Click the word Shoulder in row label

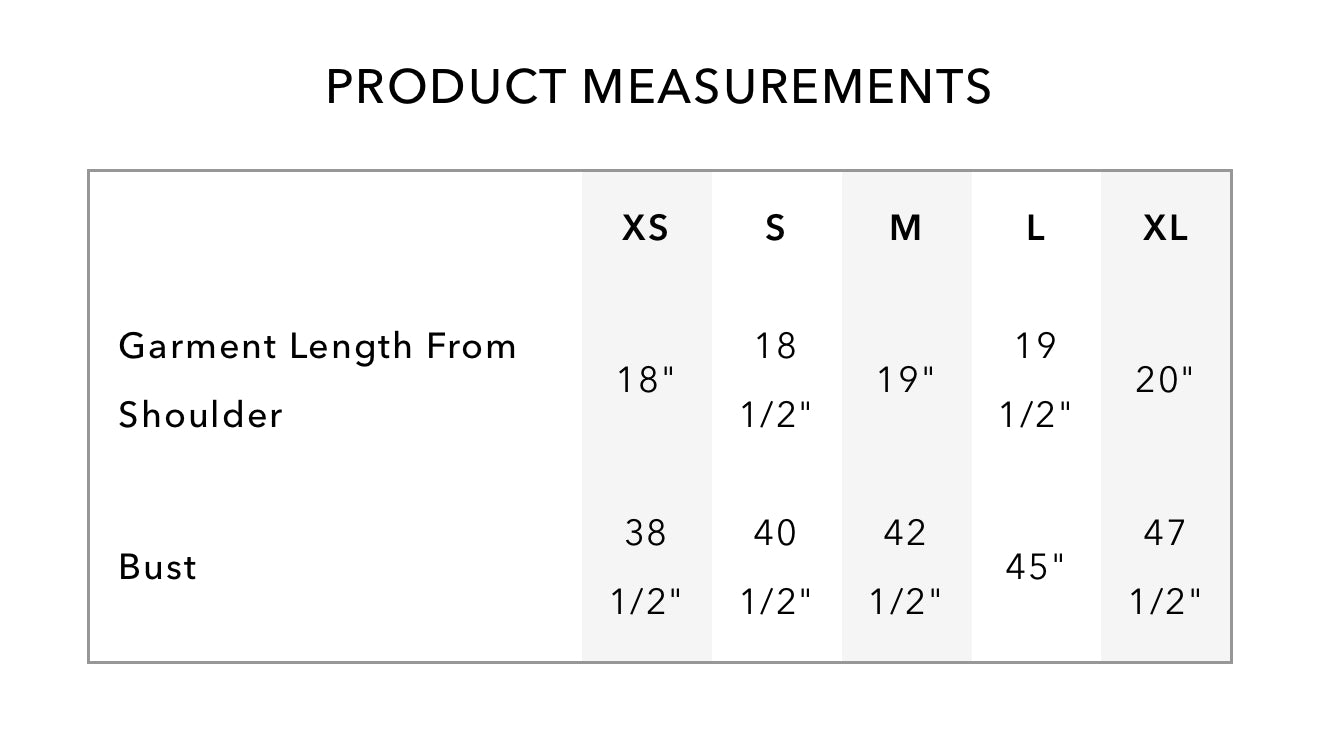pos(201,415)
